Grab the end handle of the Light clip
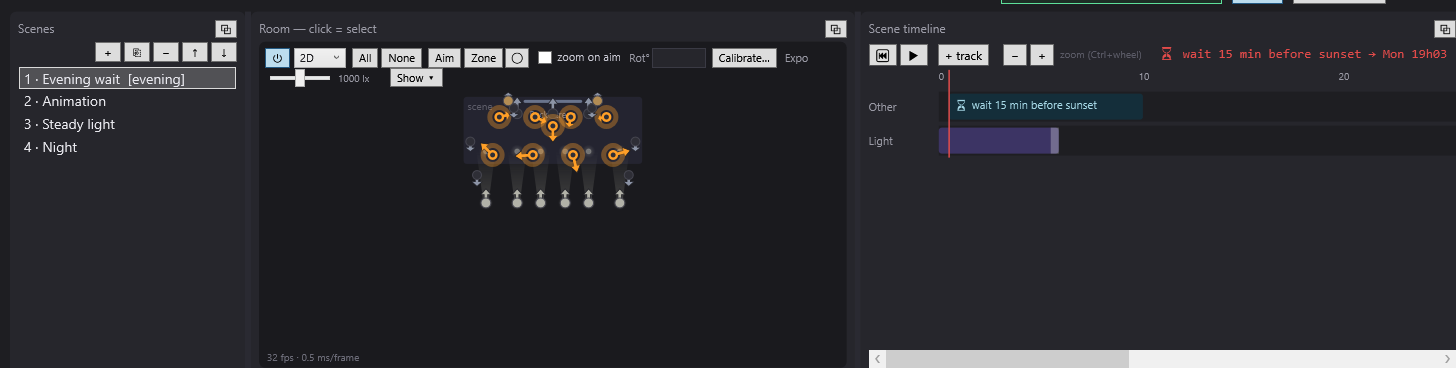Image resolution: width=1456 pixels, height=368 pixels. pos(1054,141)
